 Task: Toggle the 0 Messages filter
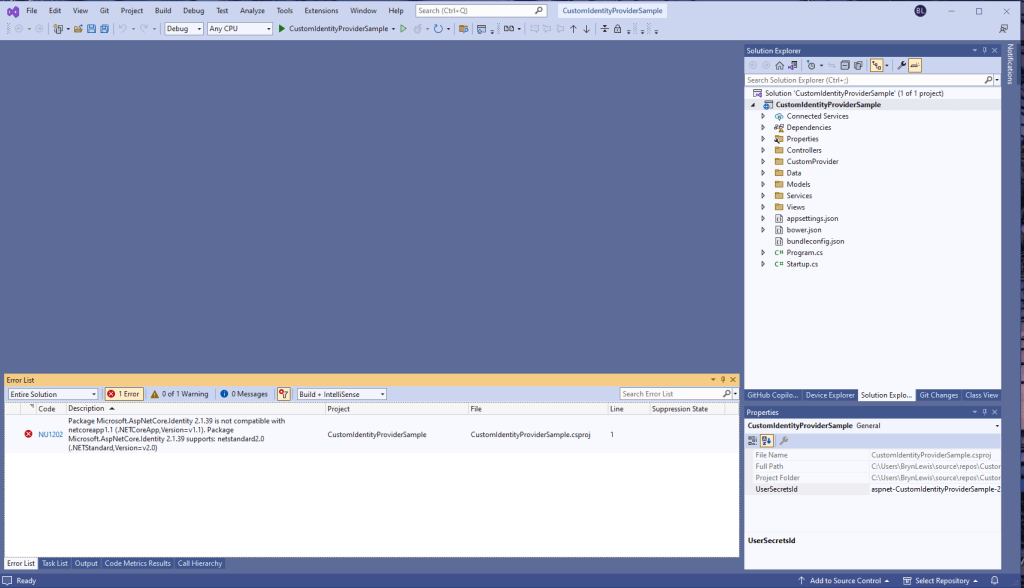(x=244, y=394)
